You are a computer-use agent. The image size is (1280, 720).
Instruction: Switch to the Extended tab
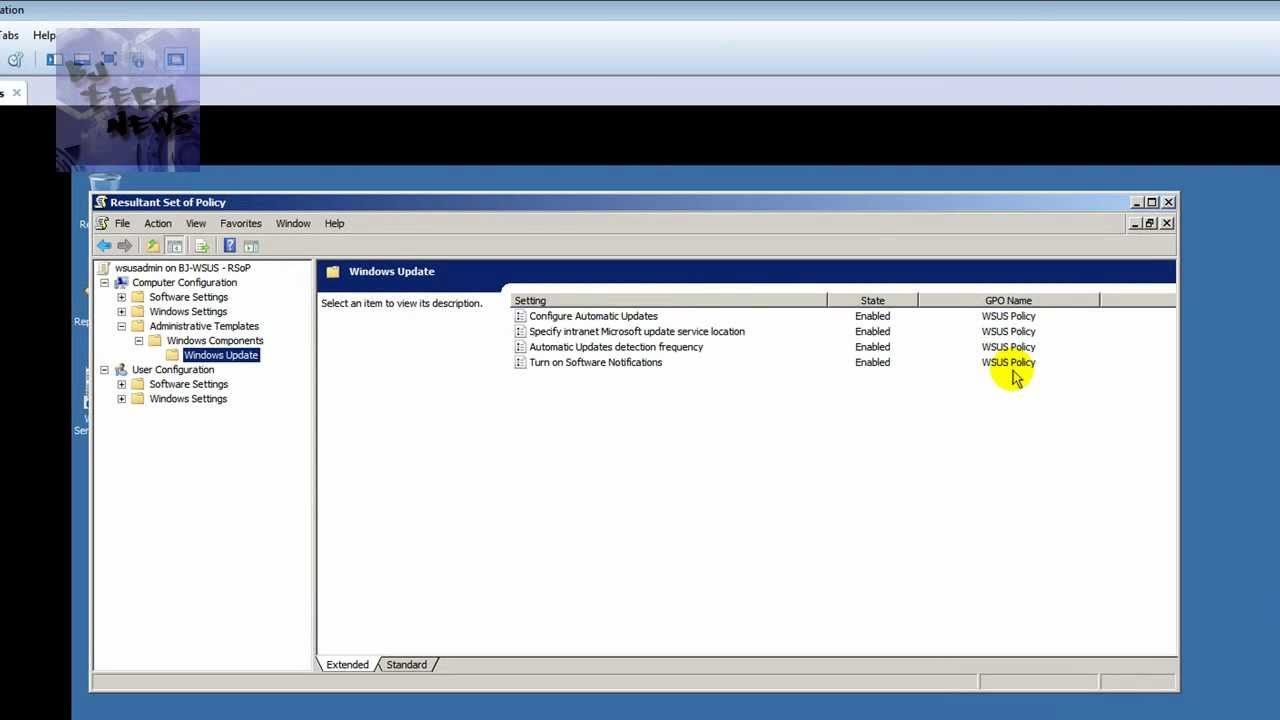pyautogui.click(x=348, y=665)
